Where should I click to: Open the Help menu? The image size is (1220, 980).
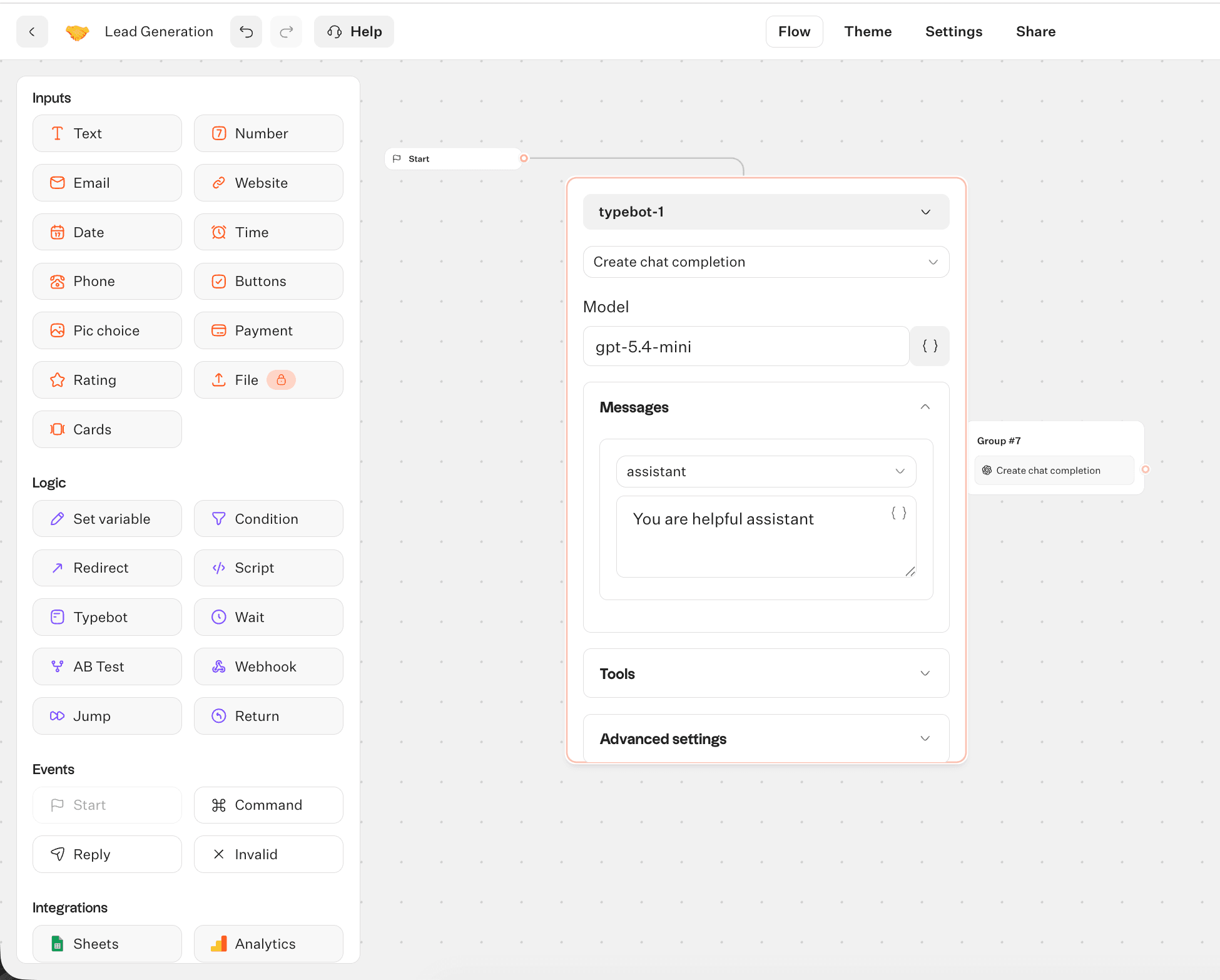tap(354, 32)
